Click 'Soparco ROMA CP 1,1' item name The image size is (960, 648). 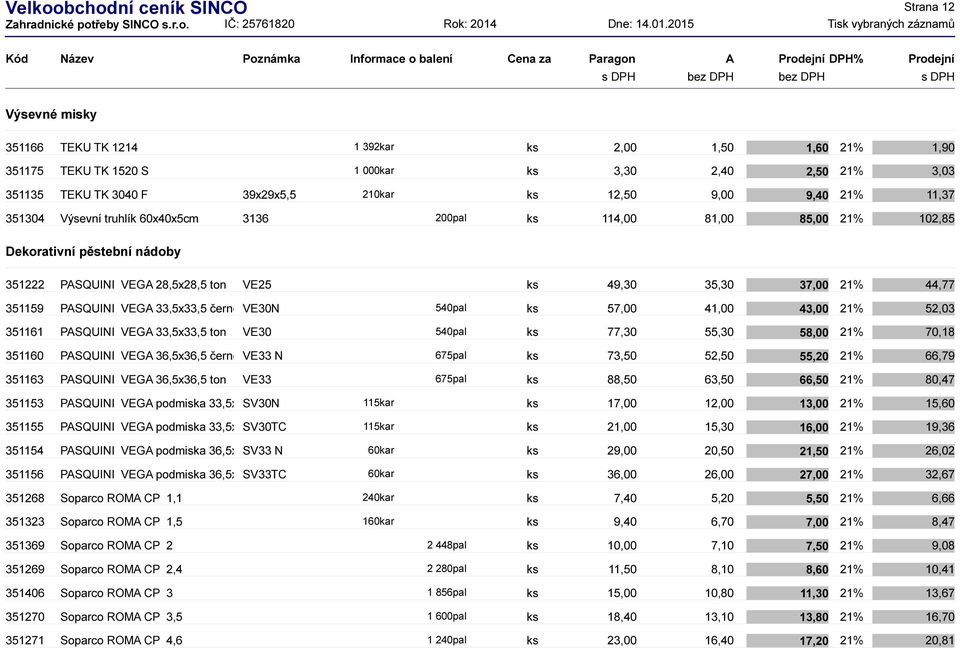pyautogui.click(x=121, y=499)
